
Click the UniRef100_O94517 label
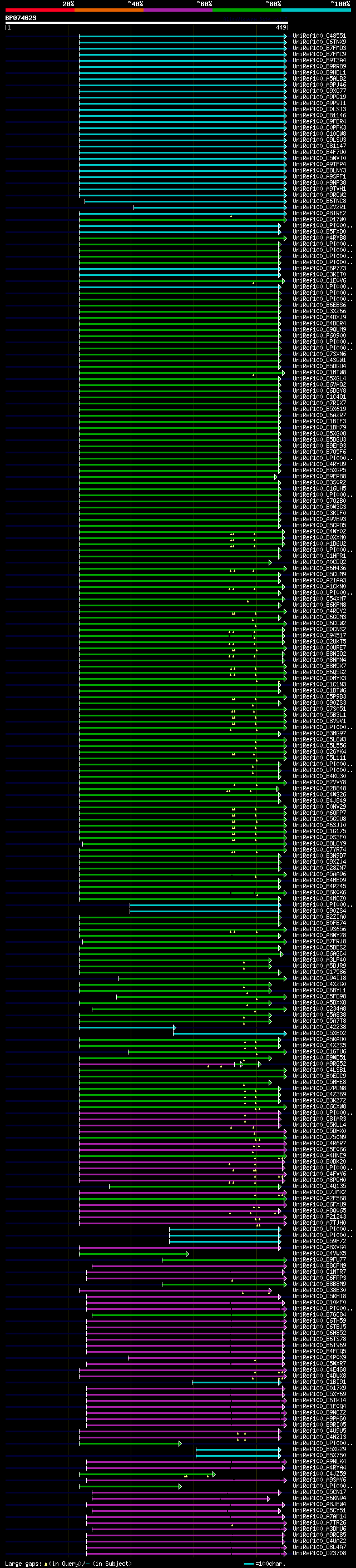[x=319, y=635]
